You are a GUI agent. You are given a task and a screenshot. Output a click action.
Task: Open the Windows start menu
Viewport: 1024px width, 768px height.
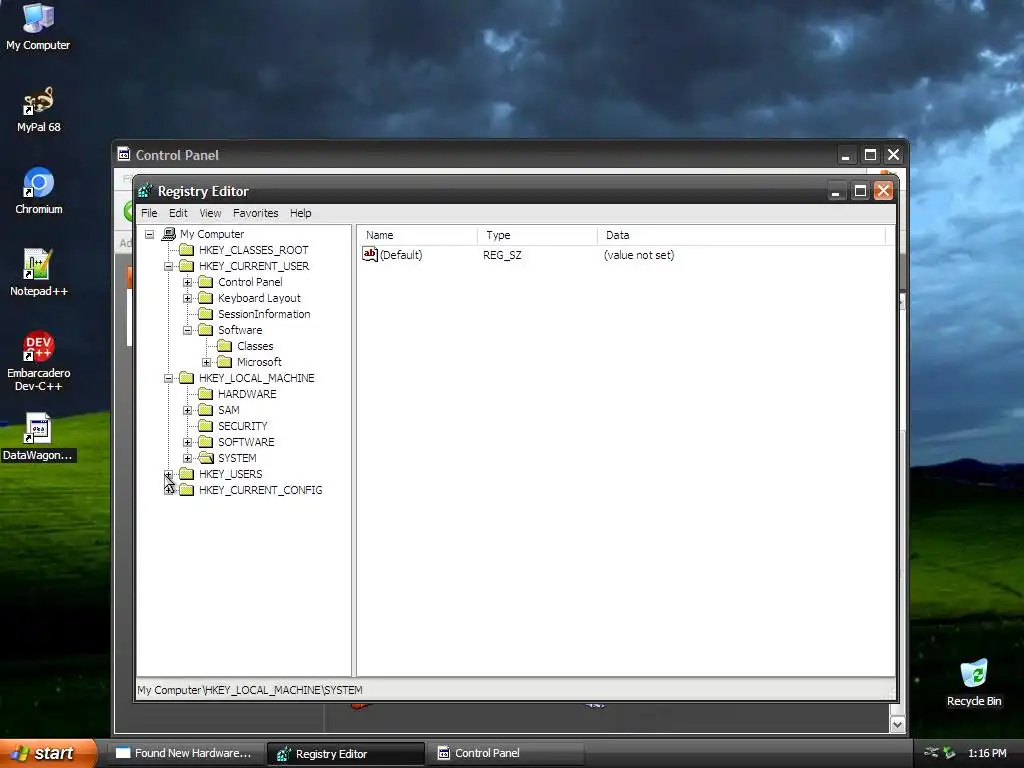point(49,753)
